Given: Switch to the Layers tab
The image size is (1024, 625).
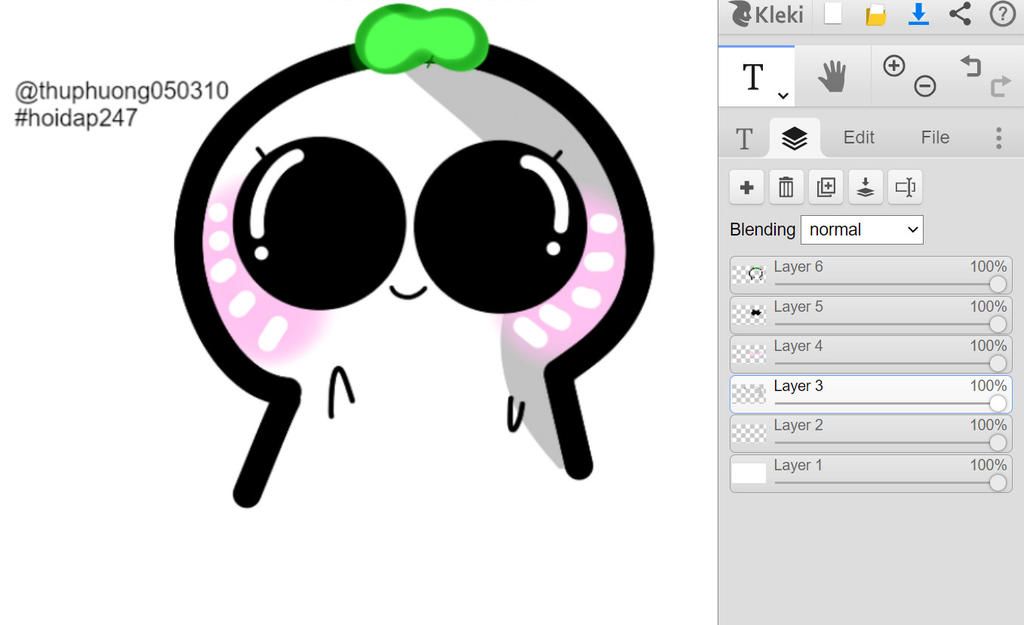Looking at the screenshot, I should pyautogui.click(x=794, y=138).
